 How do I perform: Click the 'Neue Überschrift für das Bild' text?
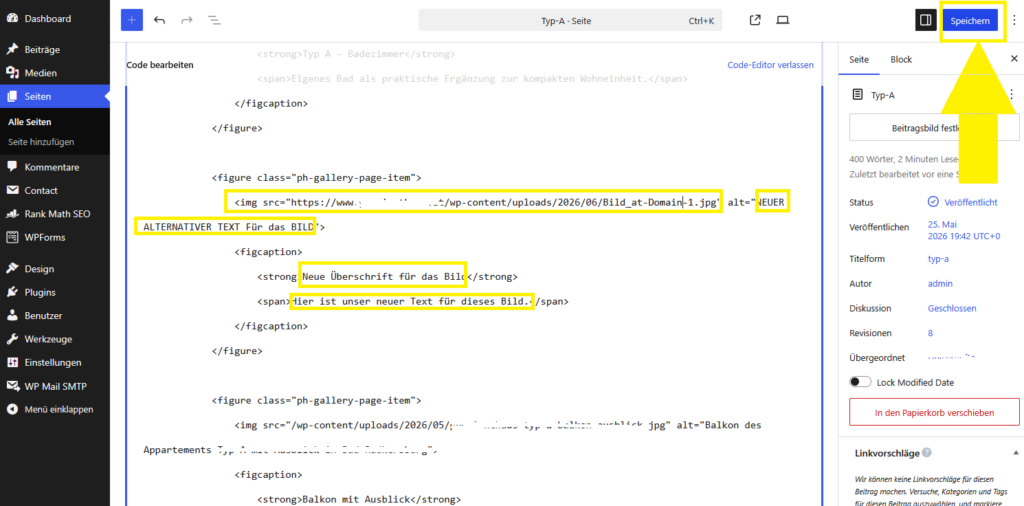(x=384, y=276)
